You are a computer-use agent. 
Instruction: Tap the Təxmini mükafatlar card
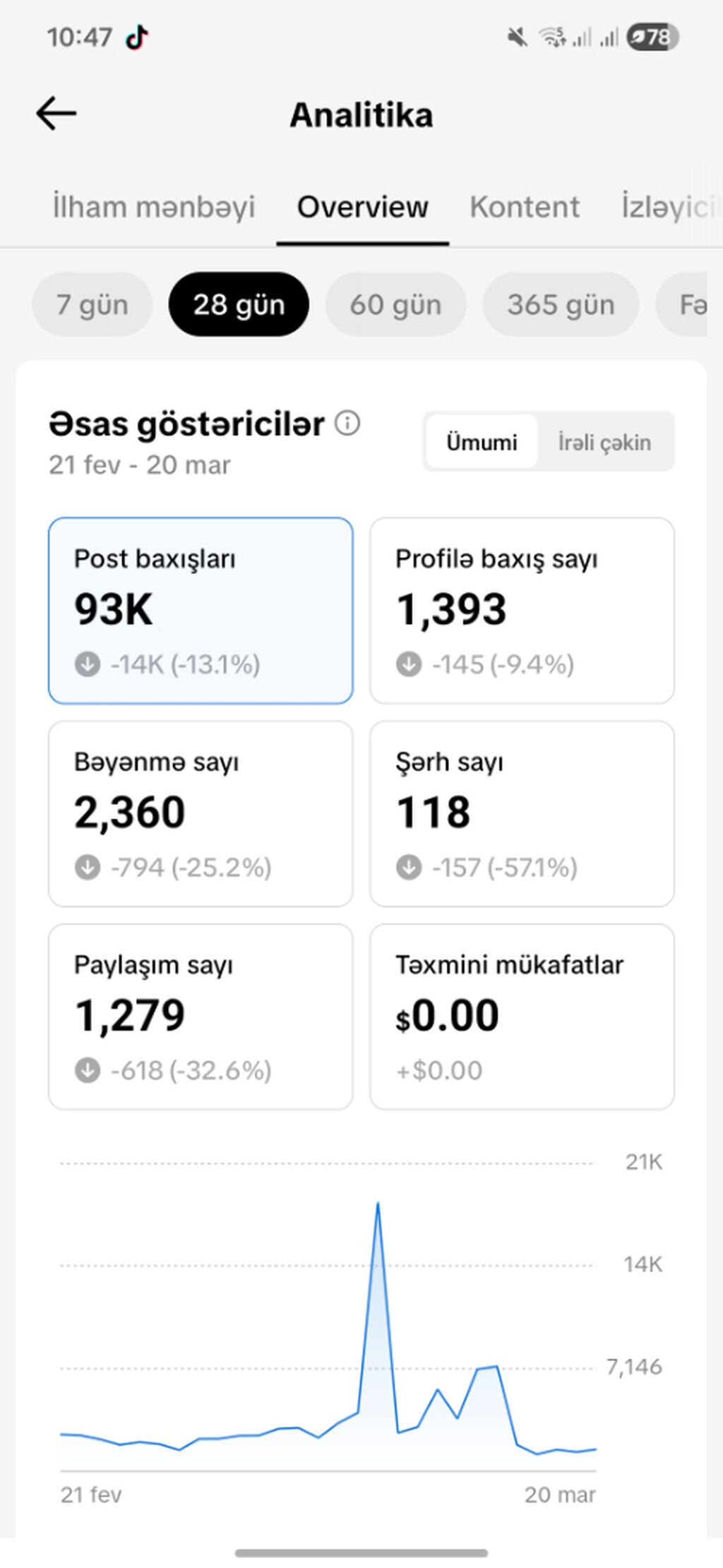click(x=522, y=1017)
